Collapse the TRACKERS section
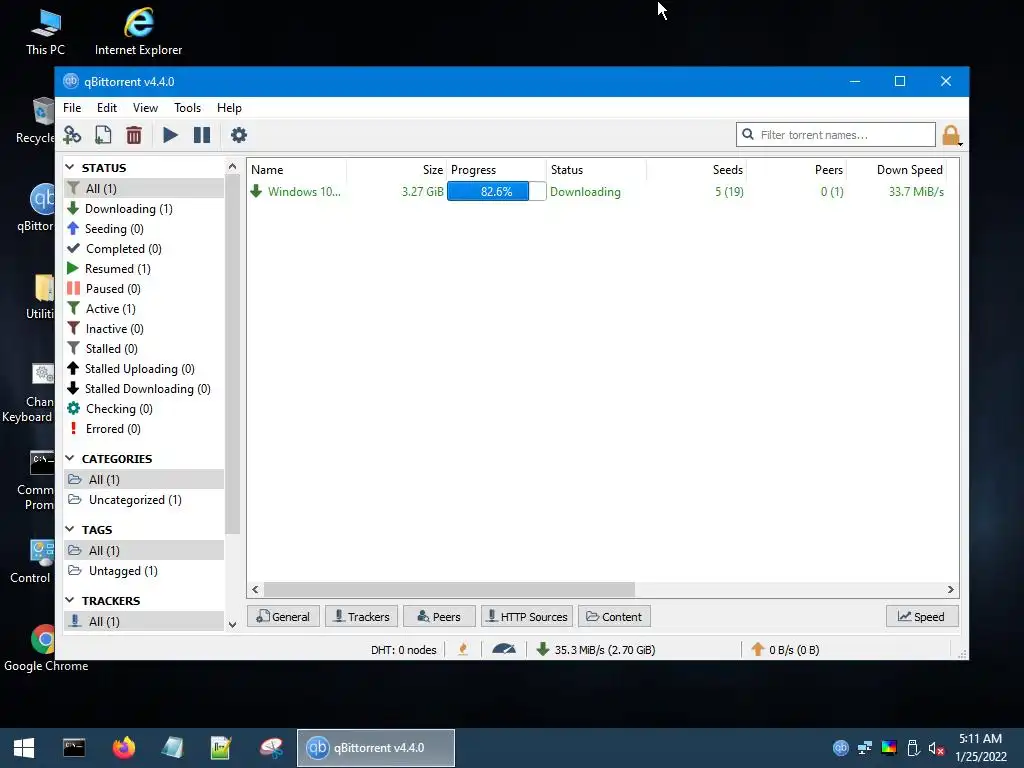The image size is (1024, 768). click(x=71, y=600)
